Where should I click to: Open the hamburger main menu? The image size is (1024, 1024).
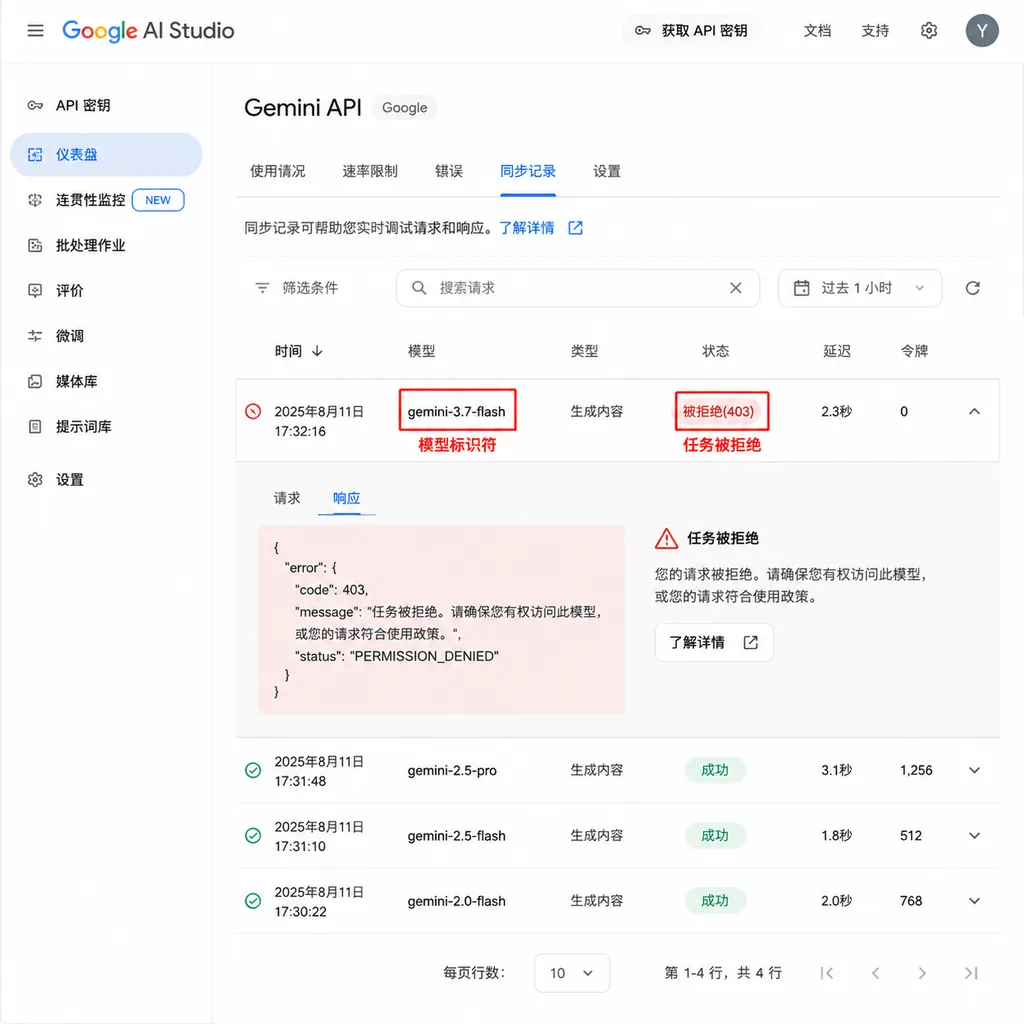tap(35, 31)
